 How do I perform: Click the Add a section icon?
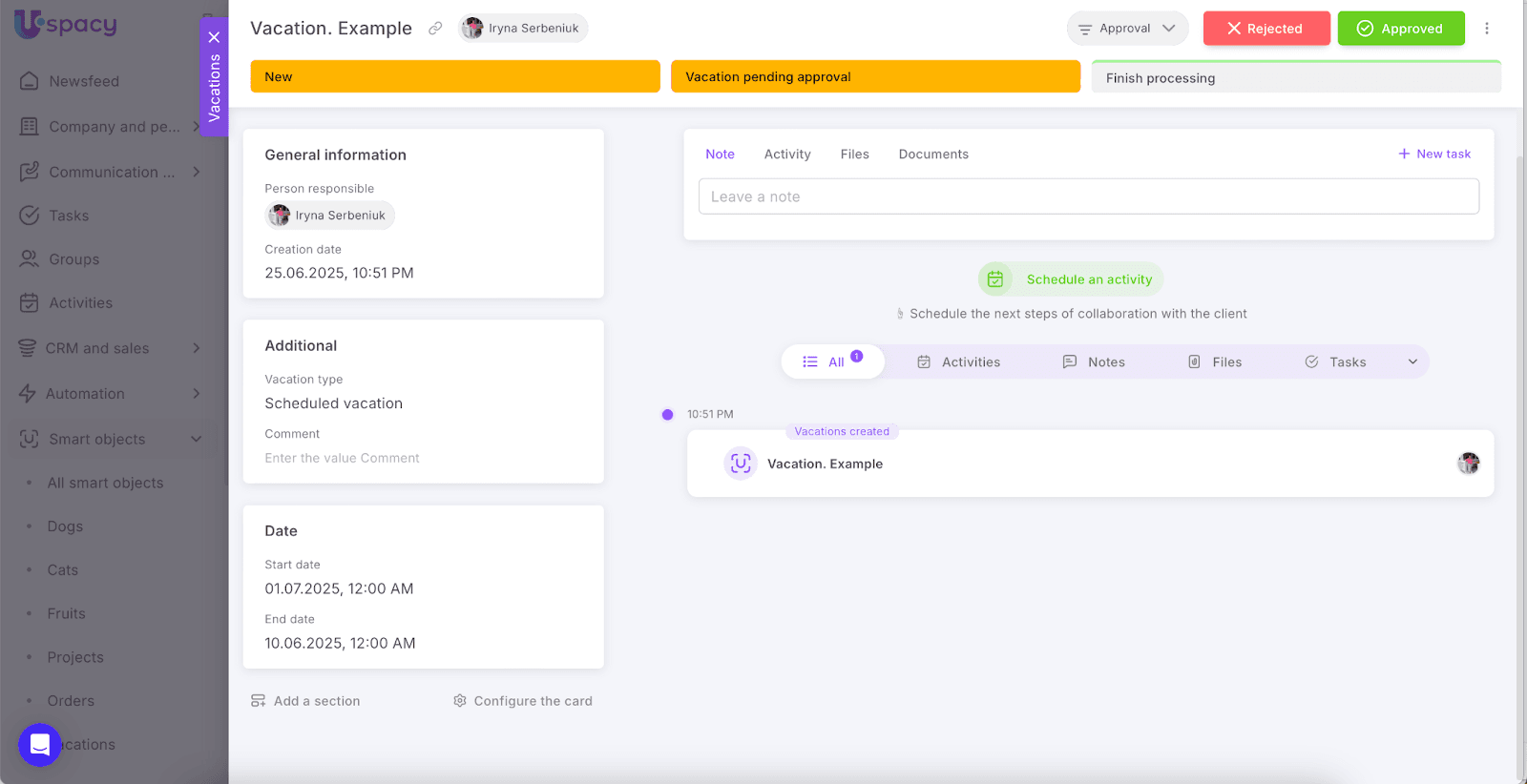[x=258, y=701]
